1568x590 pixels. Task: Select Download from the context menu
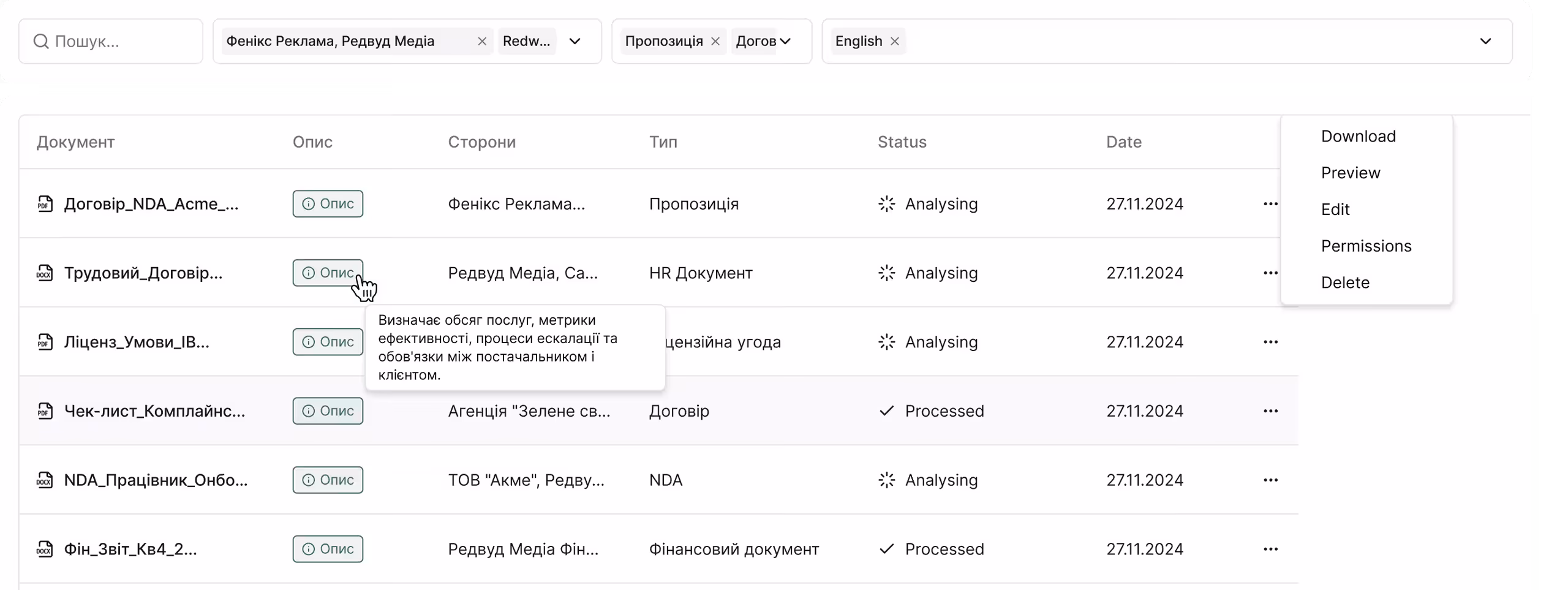point(1358,135)
